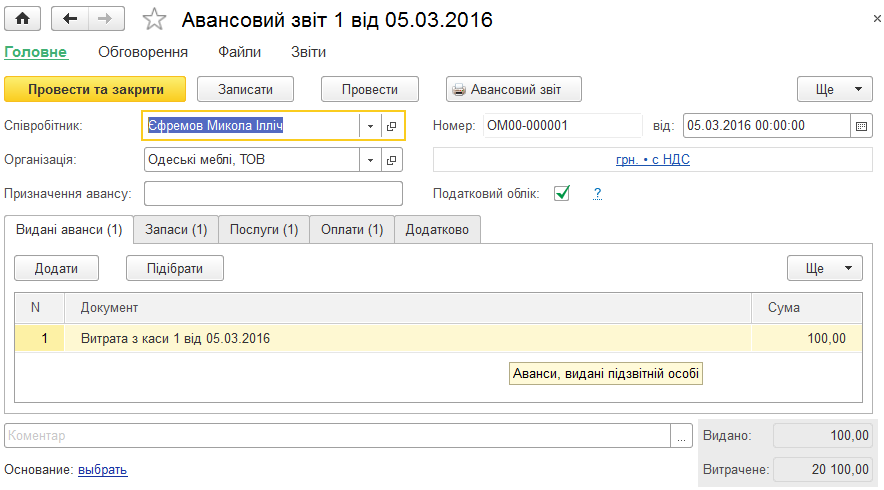Go to the home page icon
Image resolution: width=884 pixels, height=490 pixels.
tap(23, 19)
